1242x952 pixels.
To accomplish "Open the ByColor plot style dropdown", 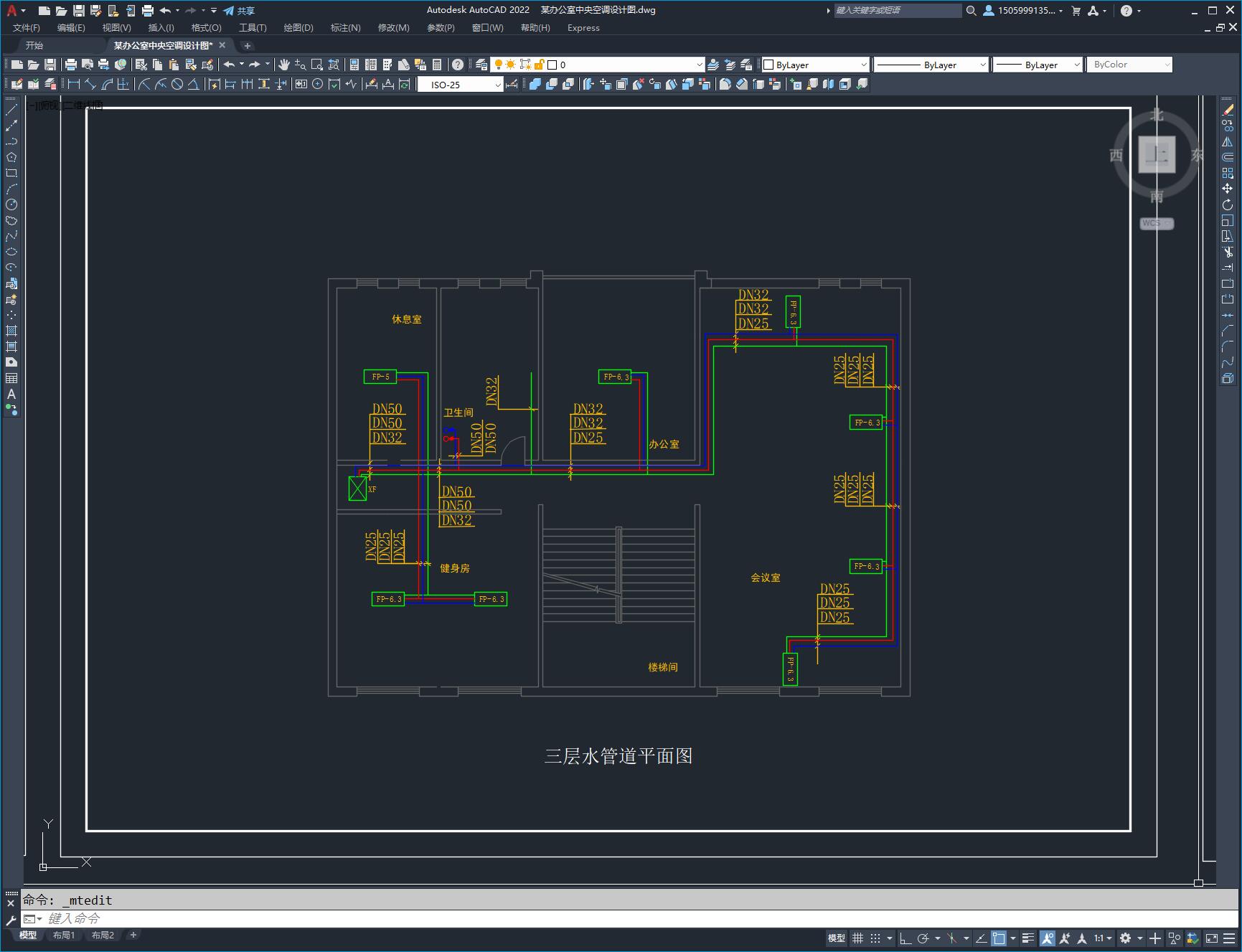I will [1129, 65].
